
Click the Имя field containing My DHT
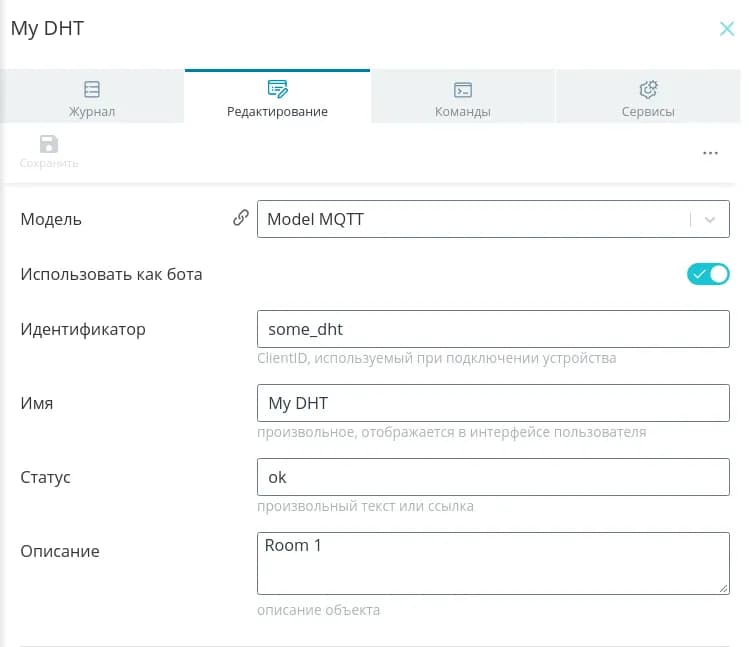(x=493, y=403)
